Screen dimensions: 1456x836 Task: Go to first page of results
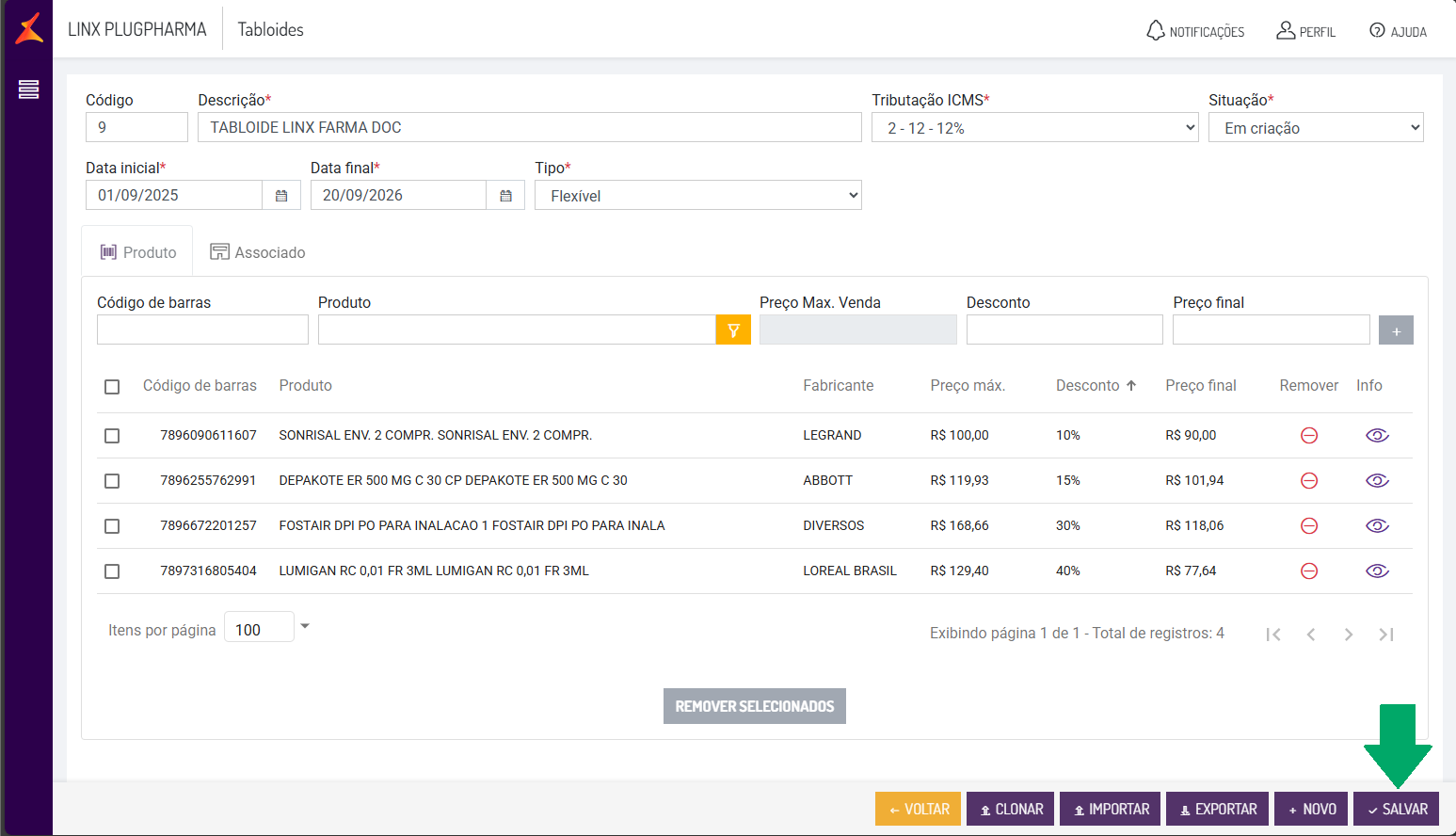click(x=1273, y=634)
